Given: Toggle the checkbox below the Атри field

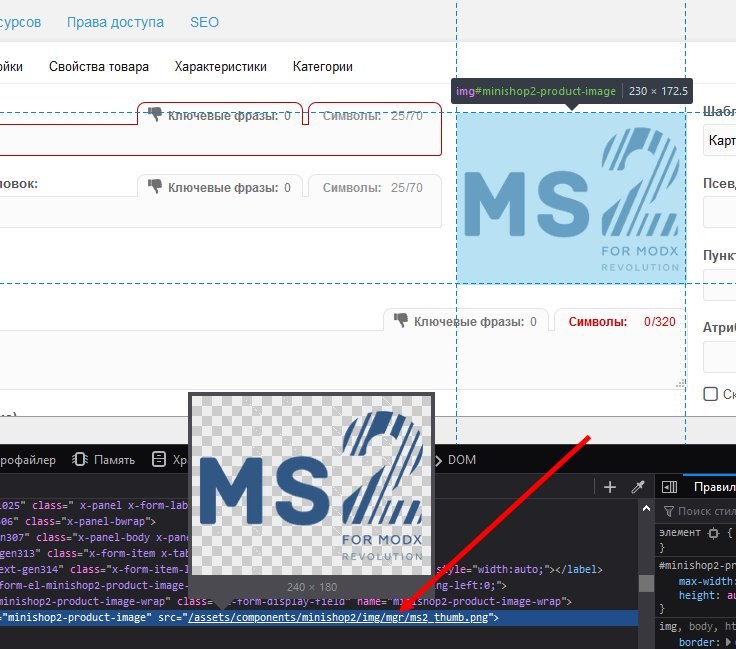Looking at the screenshot, I should click(710, 394).
